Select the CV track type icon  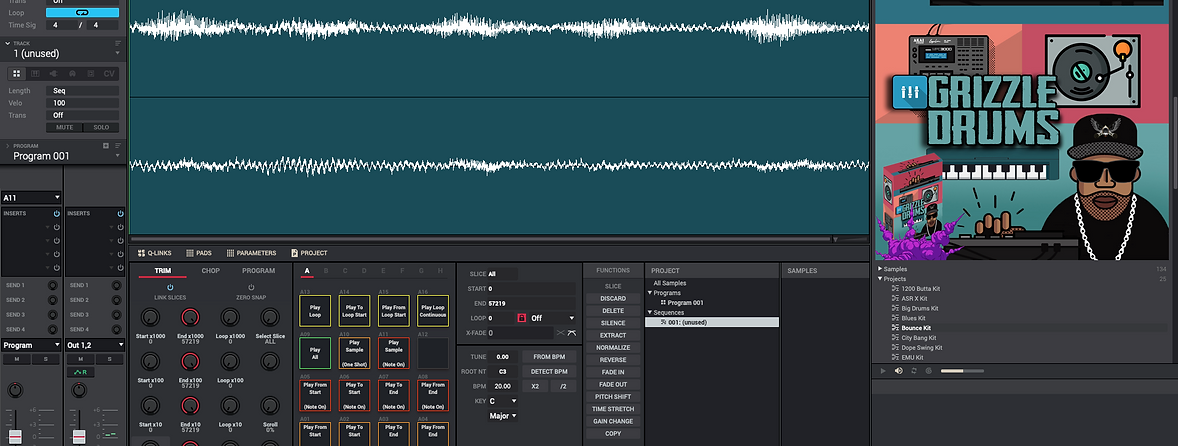click(x=109, y=74)
